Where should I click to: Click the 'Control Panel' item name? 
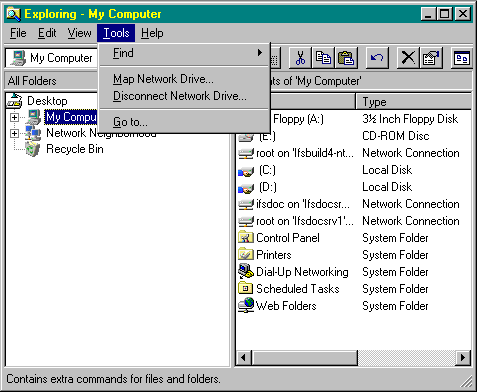[x=288, y=238]
